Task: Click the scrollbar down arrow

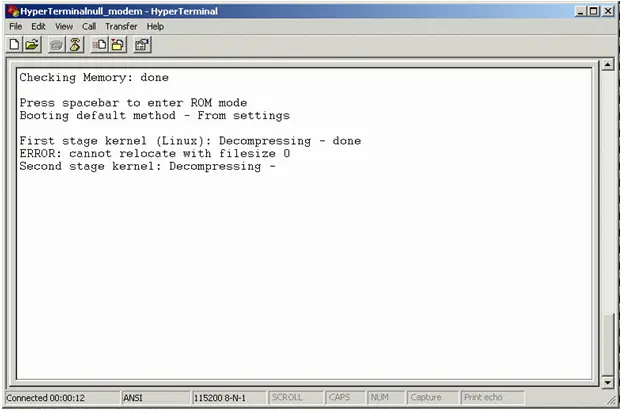Action: point(608,382)
